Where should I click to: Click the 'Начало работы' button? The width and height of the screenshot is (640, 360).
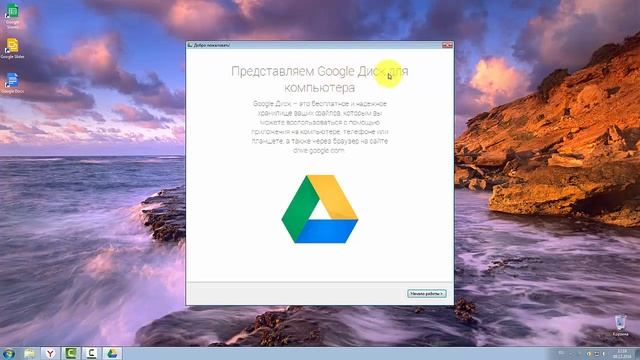(x=427, y=293)
